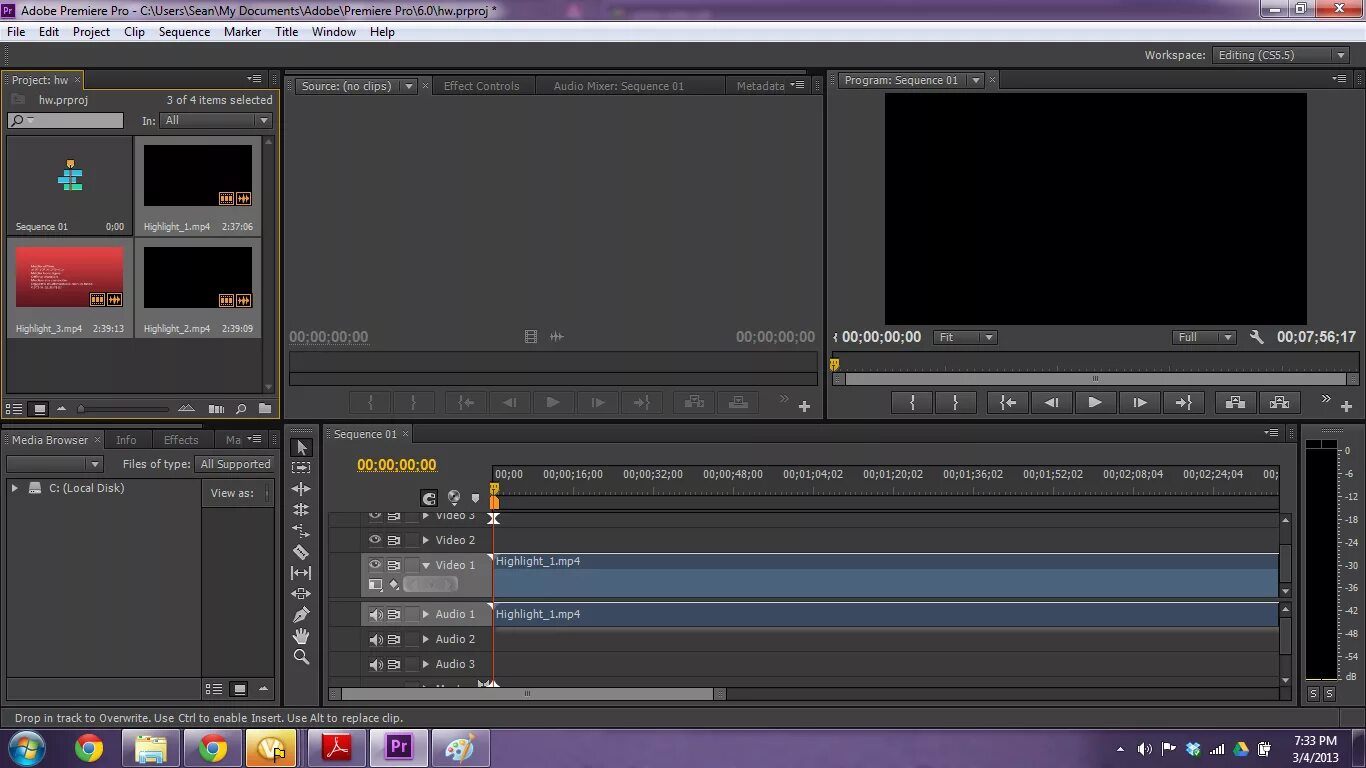
Task: Select Highlight_3.mp4 thumbnail in Project panel
Action: click(69, 278)
